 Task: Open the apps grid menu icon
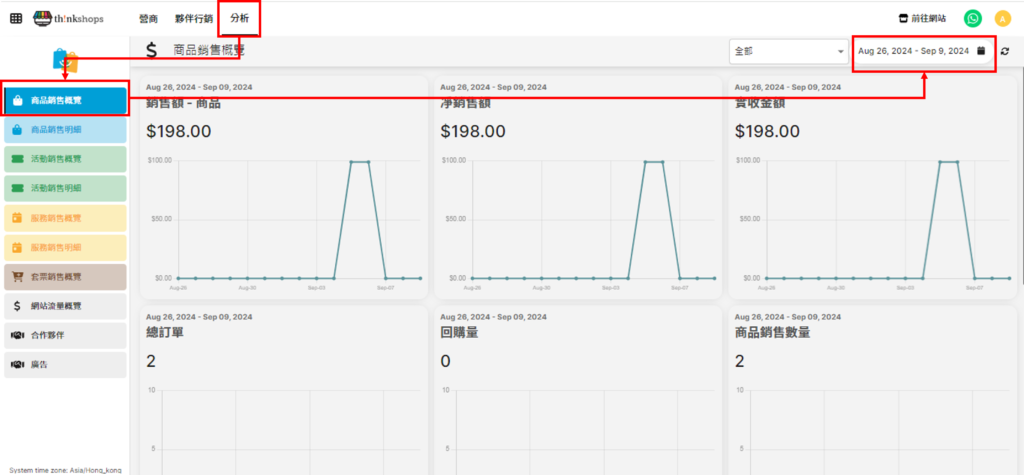pyautogui.click(x=16, y=18)
